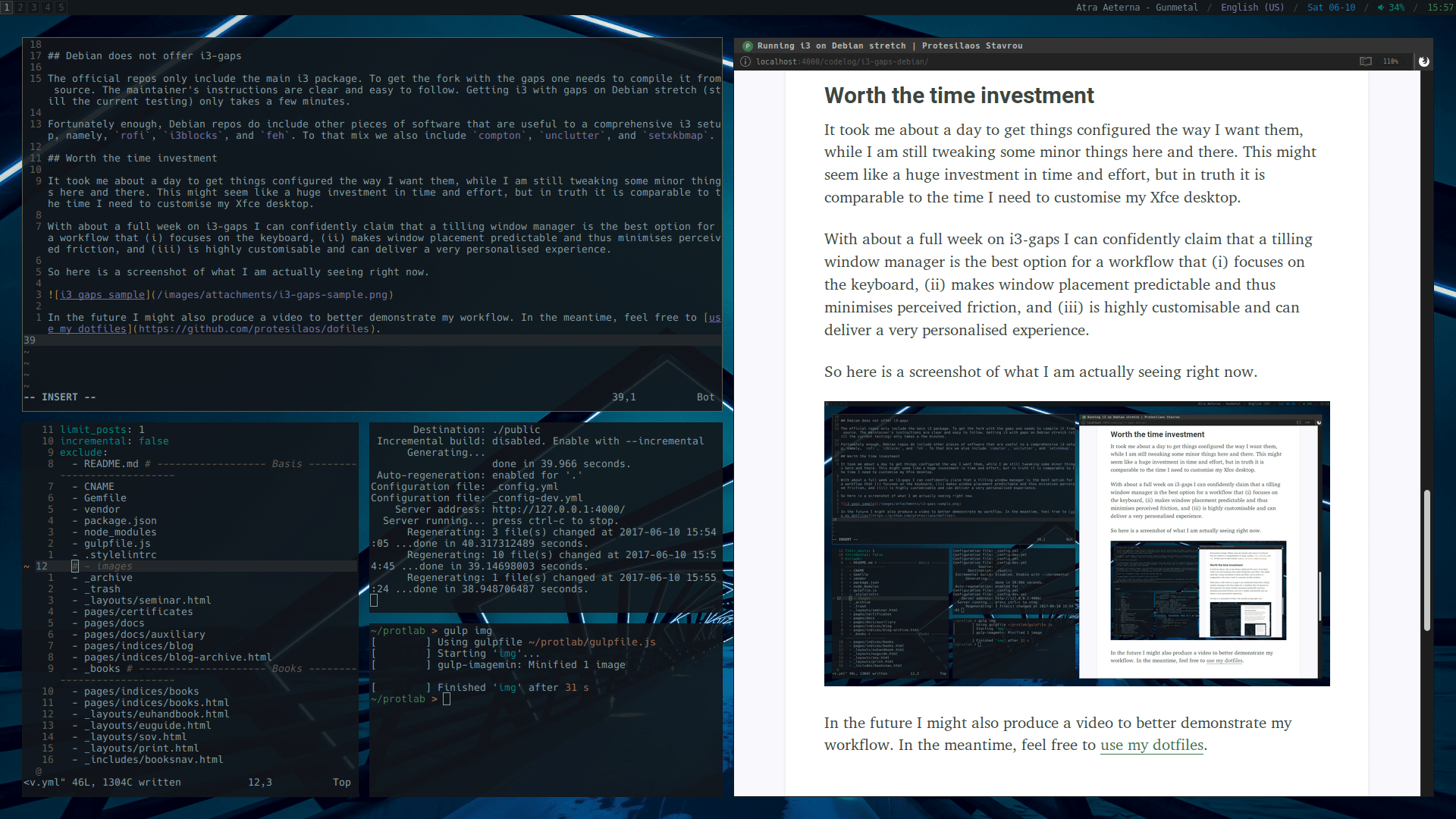Click the Firefox logo icon at toolbar end
1456x819 pixels.
[1423, 61]
